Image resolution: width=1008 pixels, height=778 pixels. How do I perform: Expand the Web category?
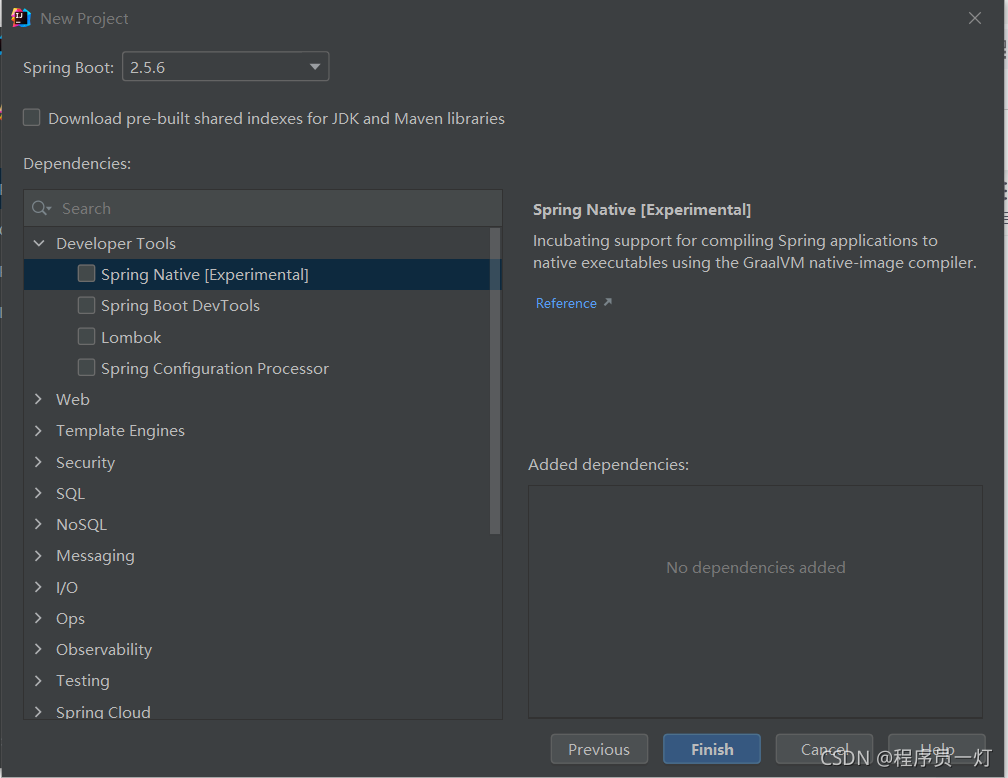click(39, 399)
